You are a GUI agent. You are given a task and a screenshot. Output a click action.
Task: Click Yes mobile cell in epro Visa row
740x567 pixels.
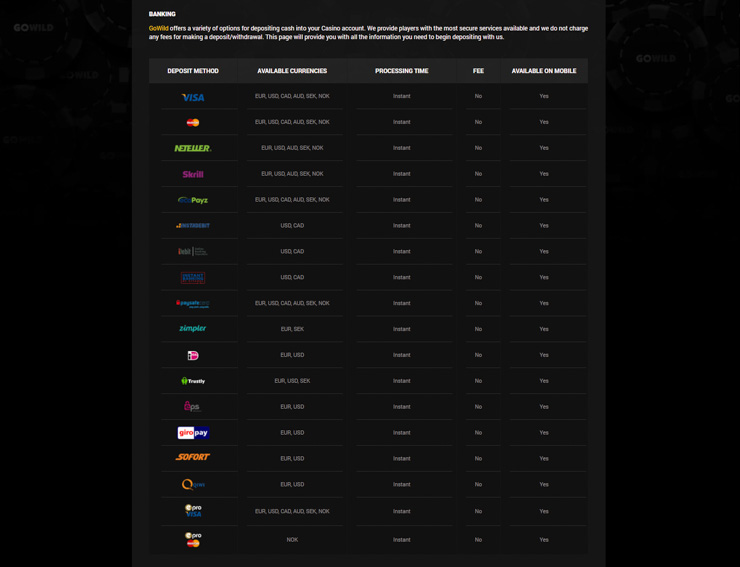[x=544, y=511]
